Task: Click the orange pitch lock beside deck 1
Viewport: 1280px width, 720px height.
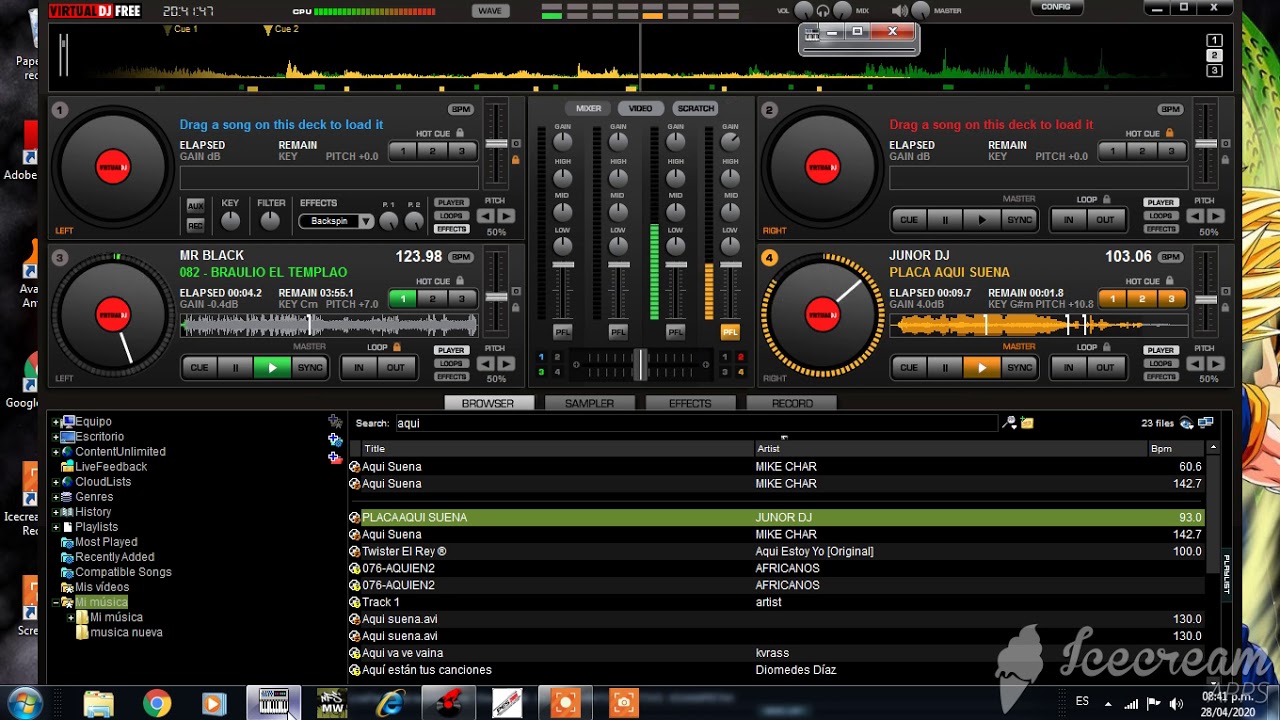Action: click(x=516, y=160)
